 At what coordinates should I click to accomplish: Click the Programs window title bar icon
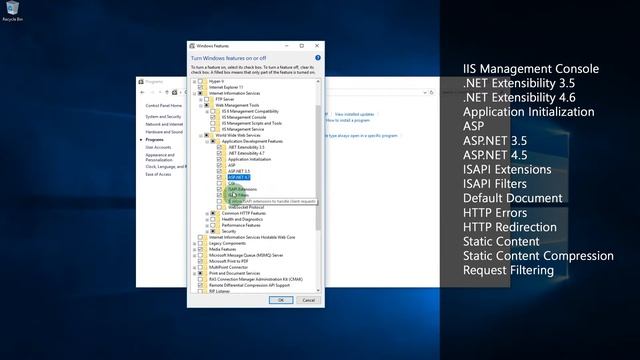pos(141,82)
